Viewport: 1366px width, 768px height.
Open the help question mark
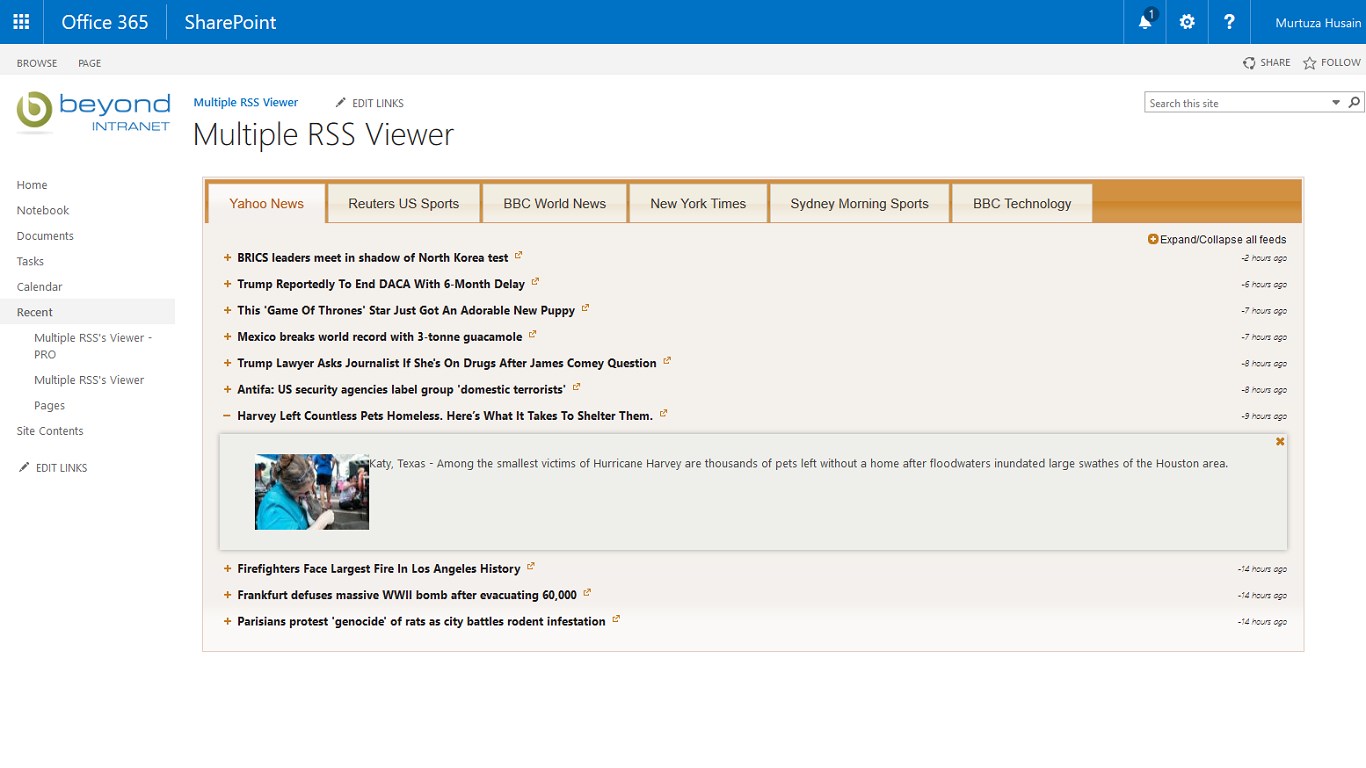pos(1229,22)
